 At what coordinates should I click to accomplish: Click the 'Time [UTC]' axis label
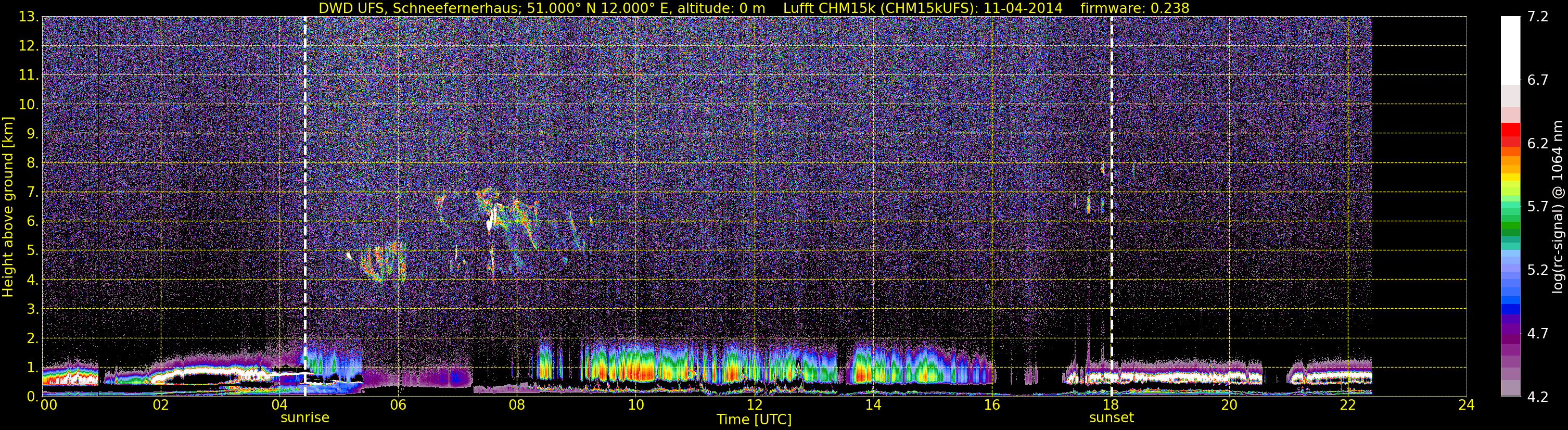coord(754,420)
